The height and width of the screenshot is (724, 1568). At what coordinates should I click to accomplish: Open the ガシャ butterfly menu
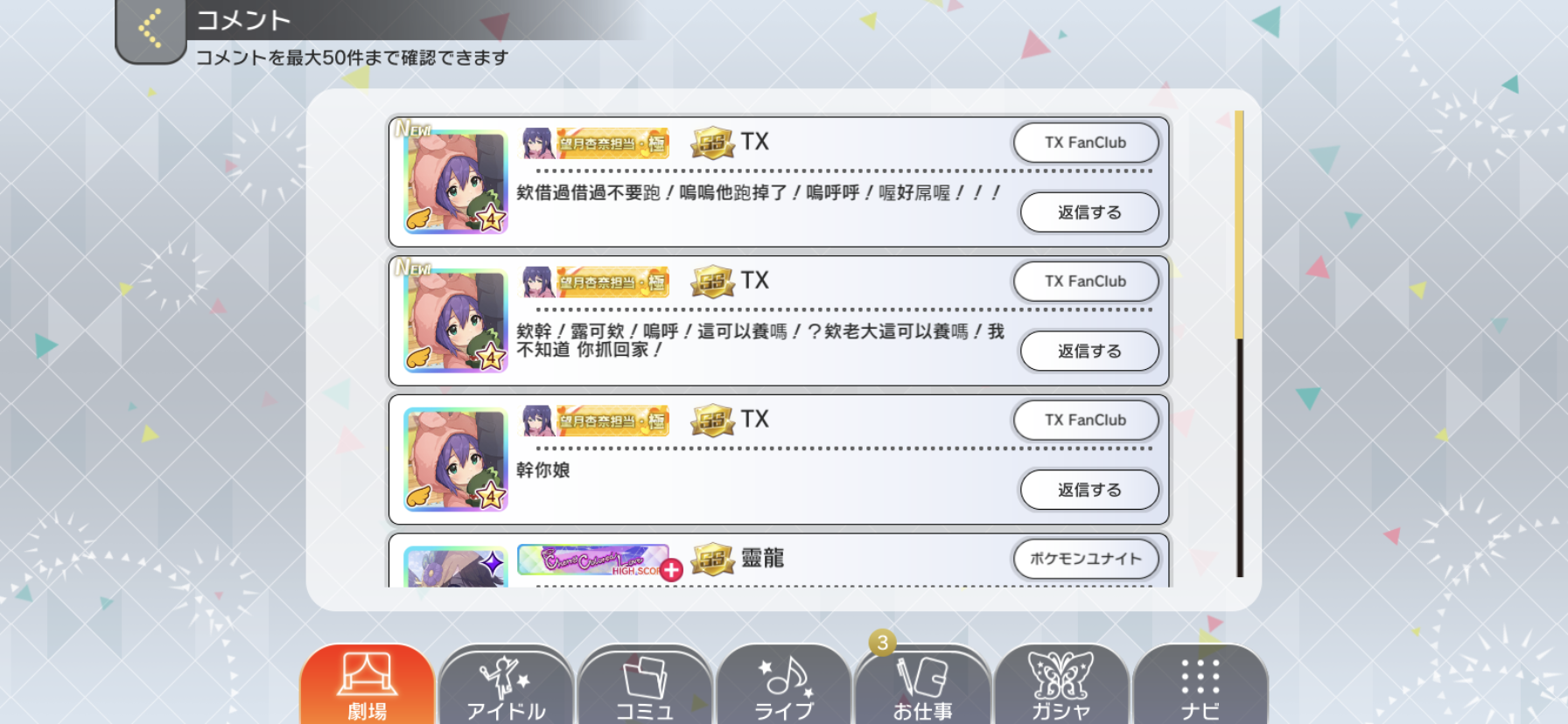(1060, 686)
